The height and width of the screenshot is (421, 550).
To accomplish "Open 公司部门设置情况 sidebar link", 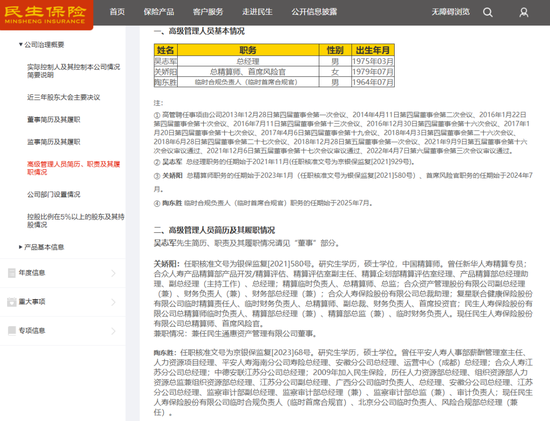I will pyautogui.click(x=54, y=194).
